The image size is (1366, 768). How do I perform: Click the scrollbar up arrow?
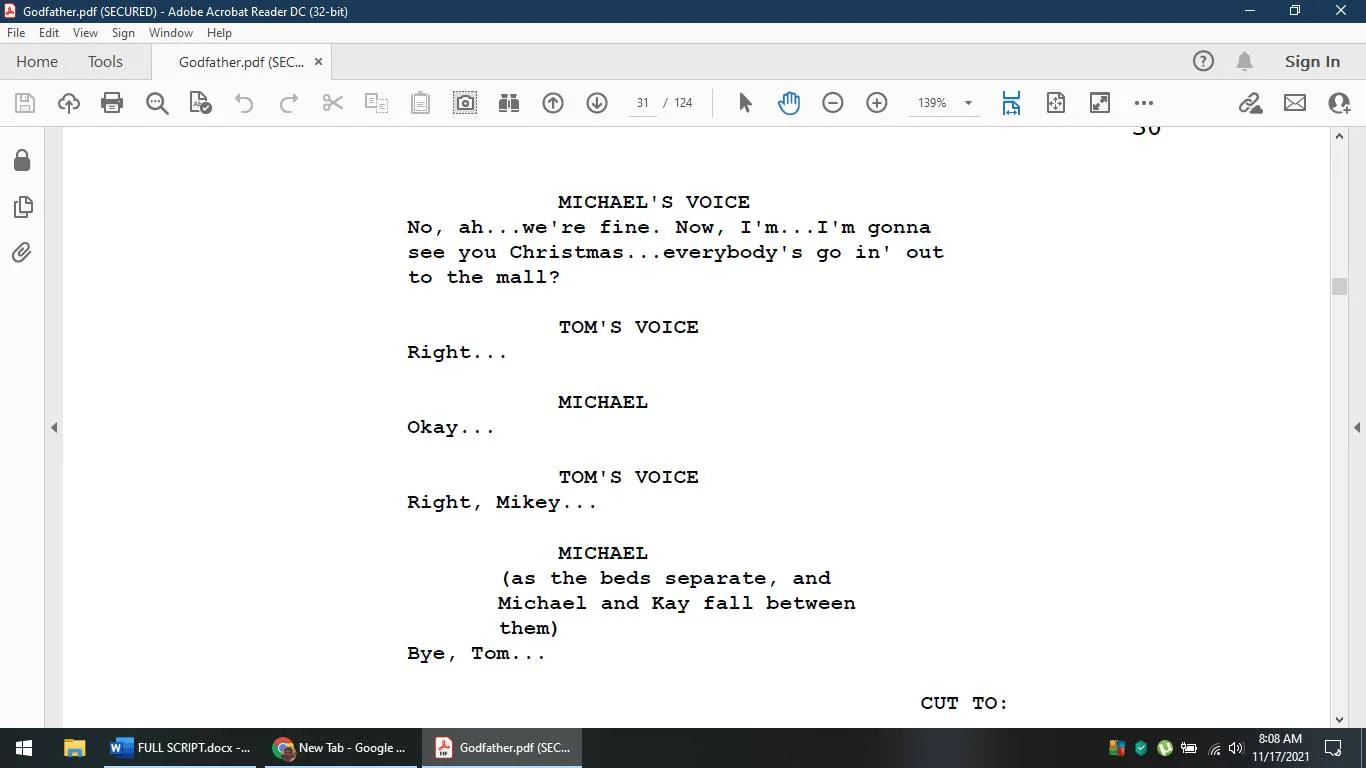coord(1340,136)
